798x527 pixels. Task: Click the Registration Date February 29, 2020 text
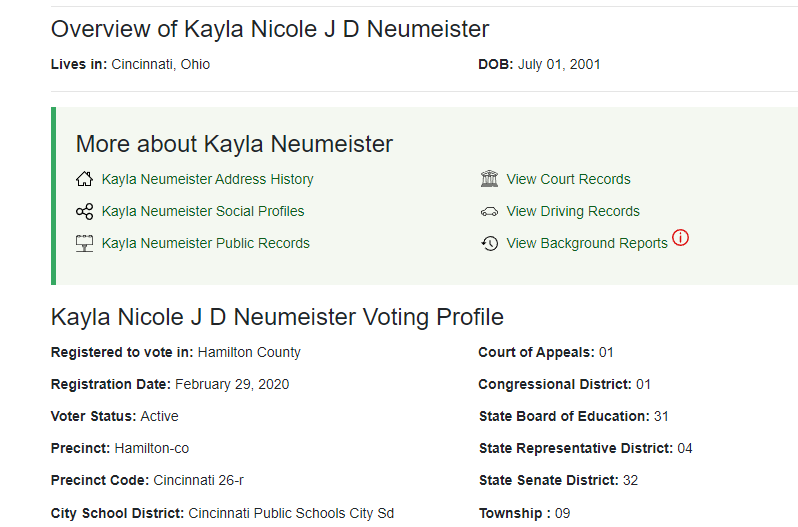tap(170, 384)
